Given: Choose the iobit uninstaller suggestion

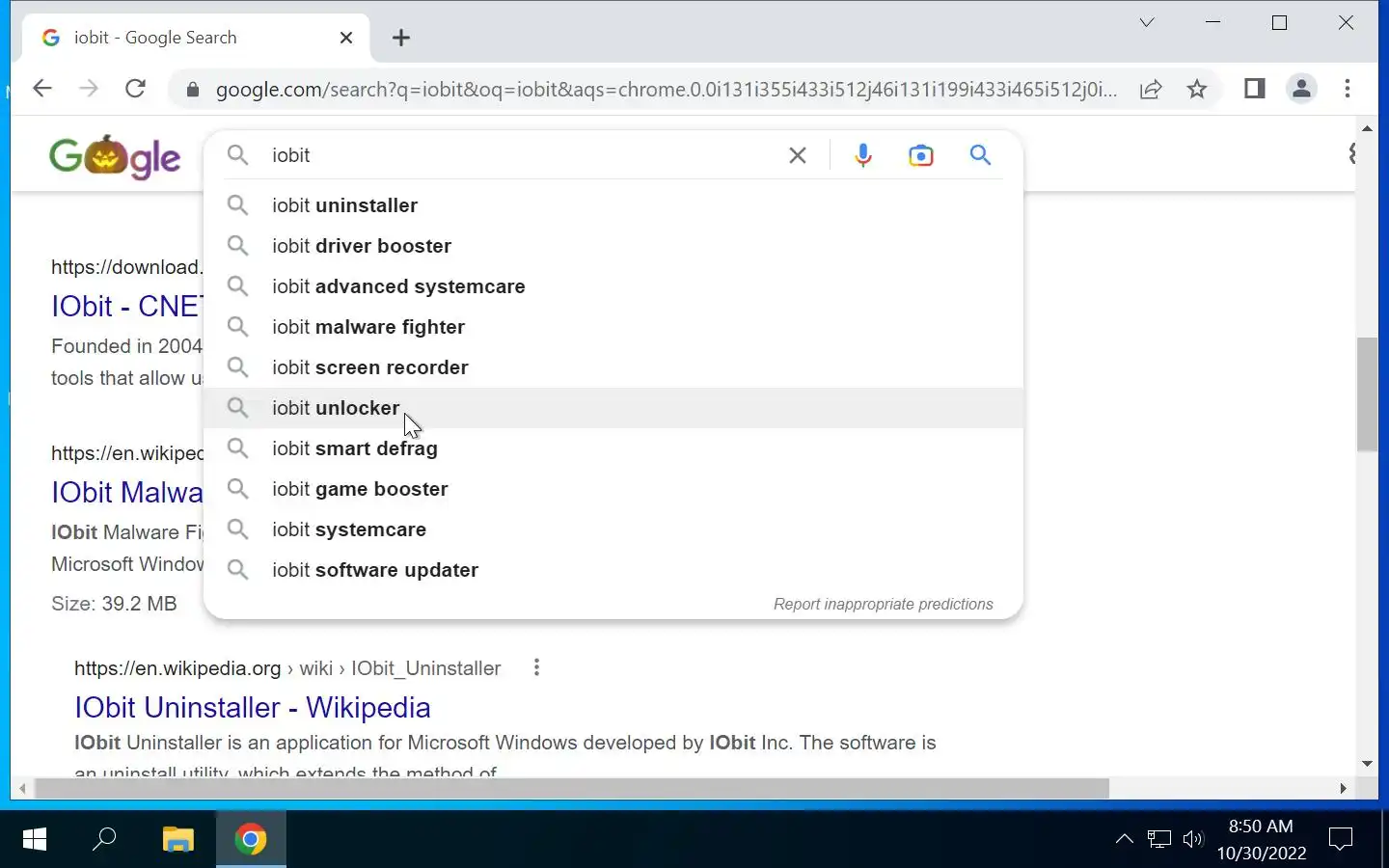Looking at the screenshot, I should [613, 205].
